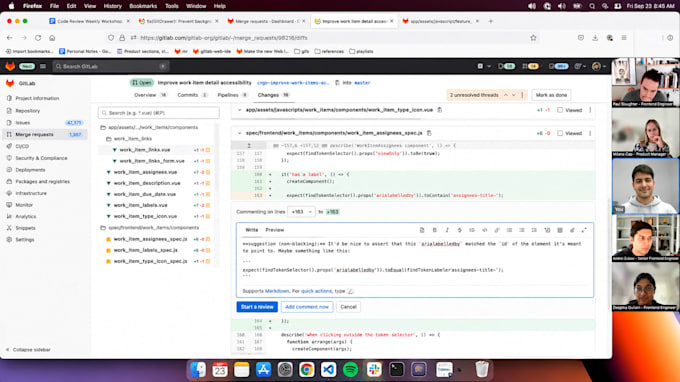Image resolution: width=680 pixels, height=382 pixels.
Task: Switch to the Preview tab in comment editor
Action: [x=275, y=230]
